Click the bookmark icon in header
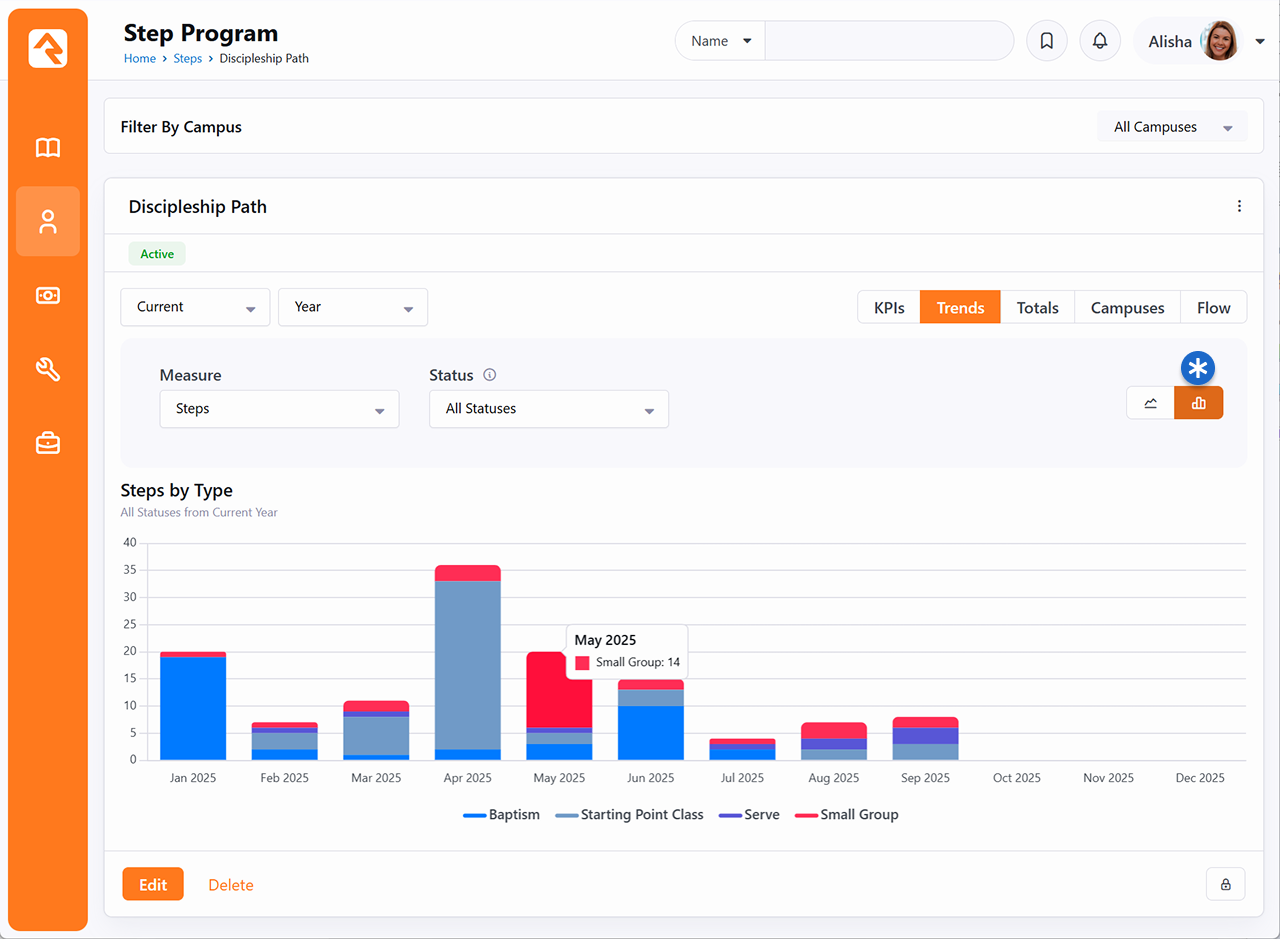 coord(1046,41)
